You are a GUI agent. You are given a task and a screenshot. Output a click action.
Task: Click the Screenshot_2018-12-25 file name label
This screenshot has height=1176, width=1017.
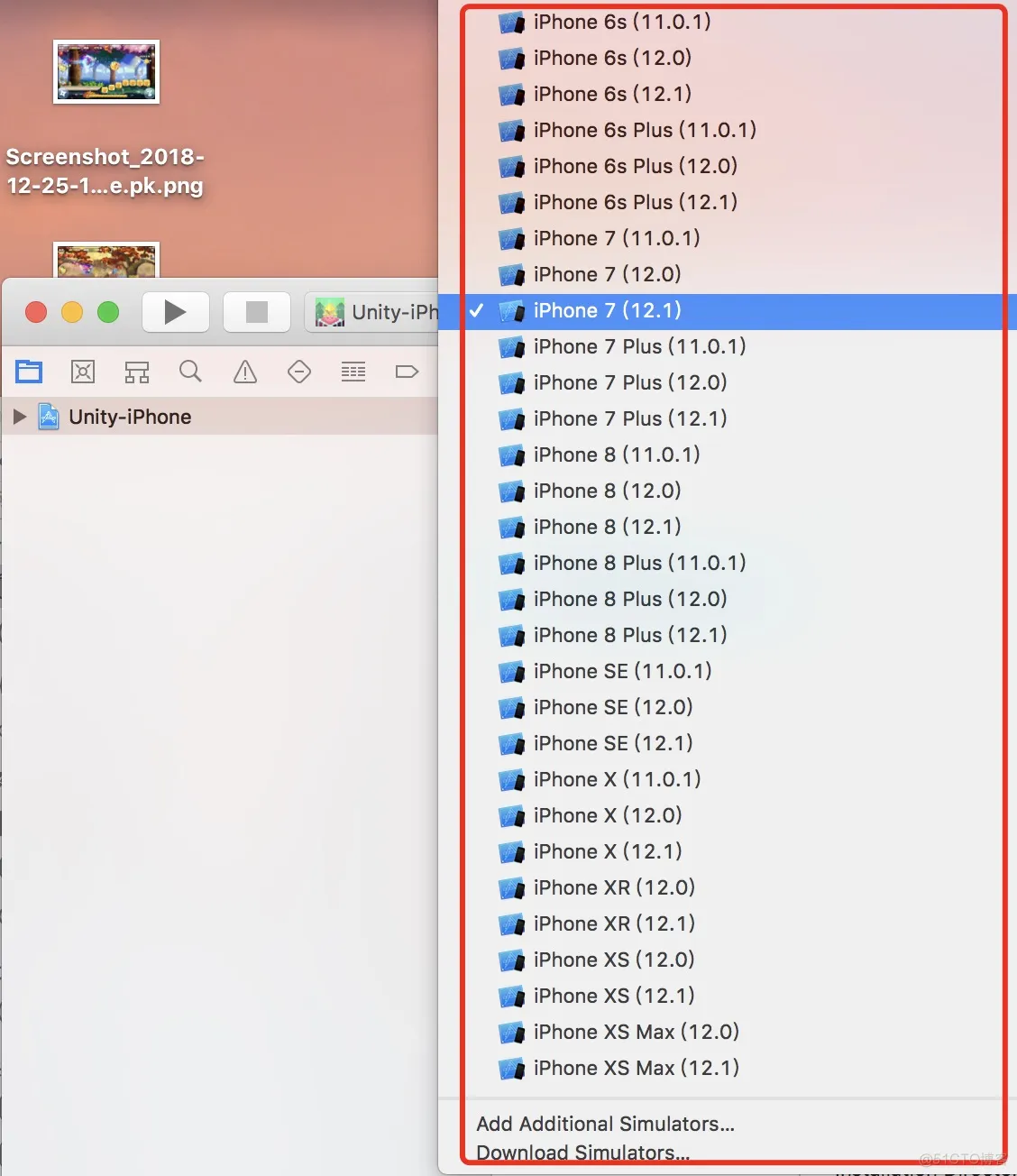tap(105, 170)
